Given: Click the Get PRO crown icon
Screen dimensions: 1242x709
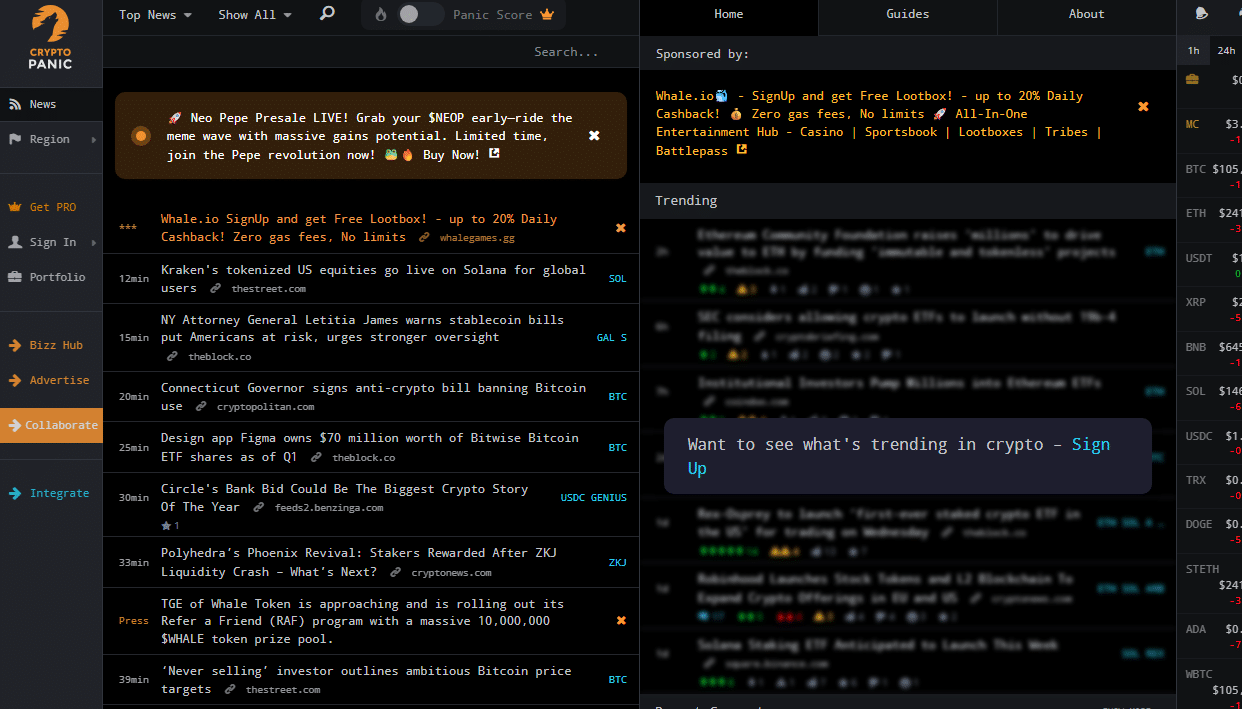Looking at the screenshot, I should point(15,207).
